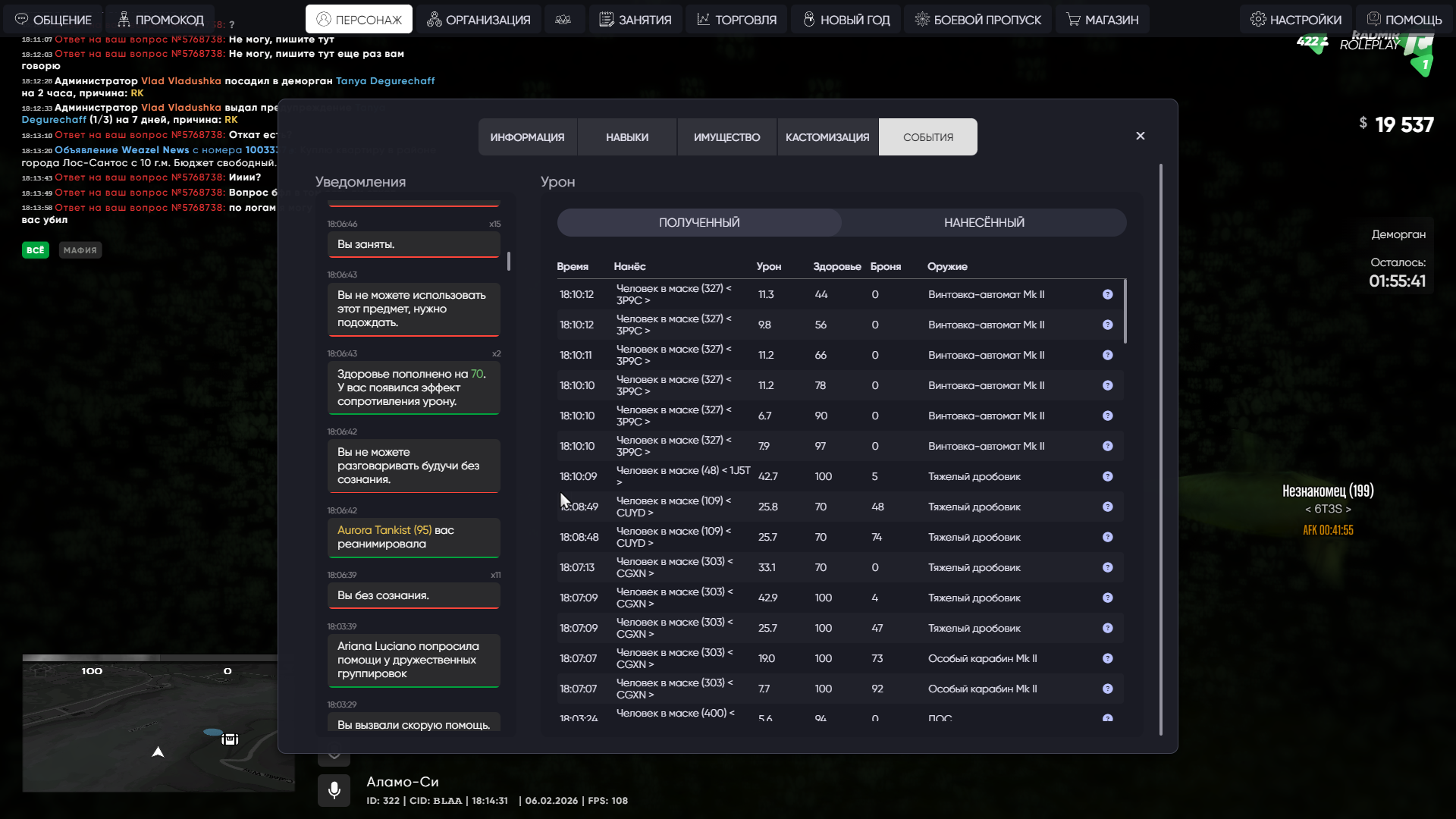Close the character panel window
The height and width of the screenshot is (819, 1456).
[1140, 136]
